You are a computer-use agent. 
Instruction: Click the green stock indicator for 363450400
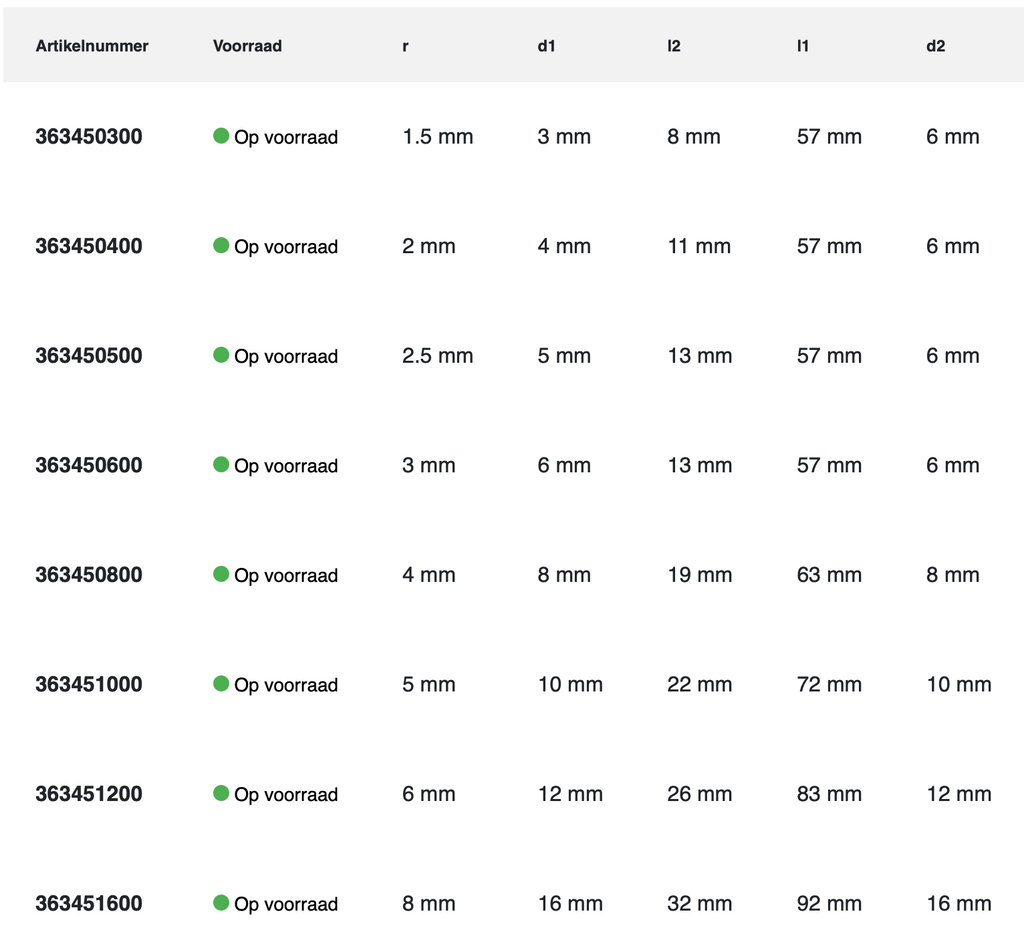coord(221,245)
